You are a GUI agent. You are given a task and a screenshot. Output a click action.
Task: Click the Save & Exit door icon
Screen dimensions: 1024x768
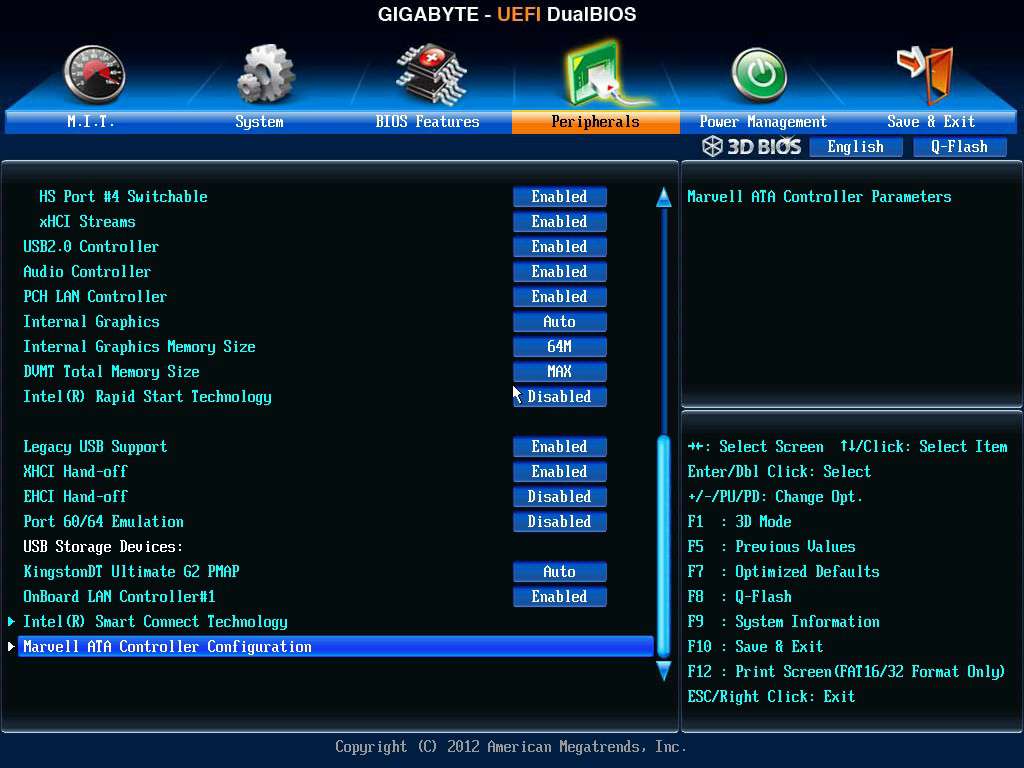[926, 74]
